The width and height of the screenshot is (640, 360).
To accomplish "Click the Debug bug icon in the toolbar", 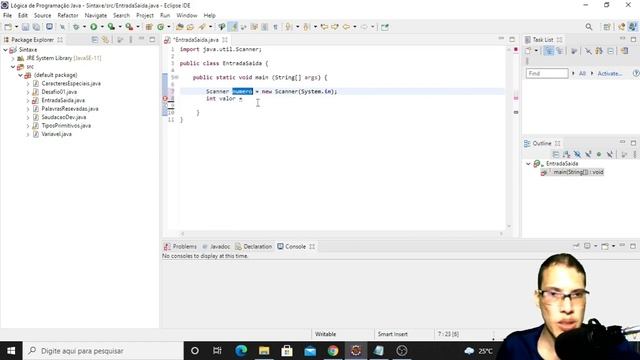I will click(x=76, y=27).
